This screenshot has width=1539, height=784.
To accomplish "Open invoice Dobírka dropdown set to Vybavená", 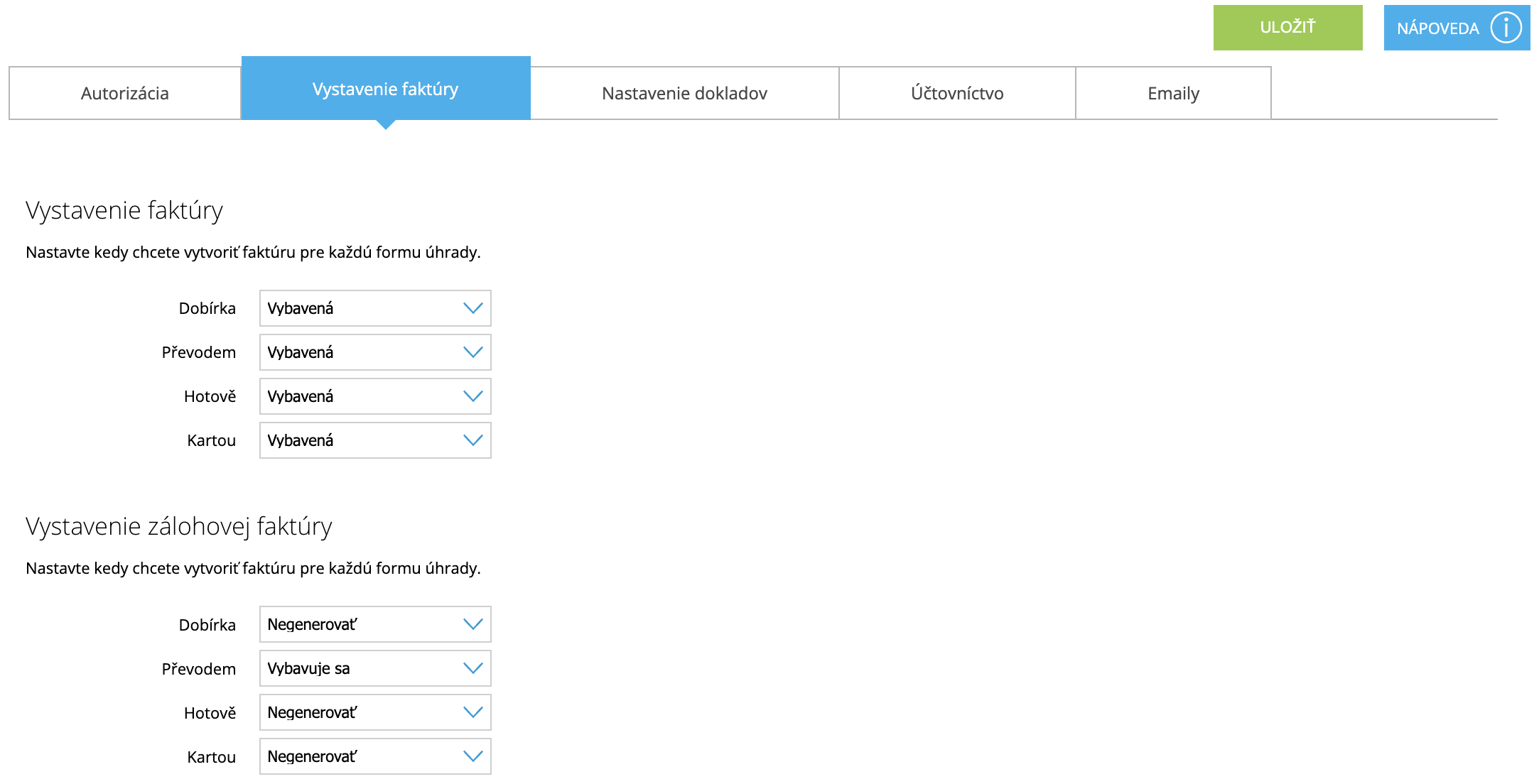I will [x=375, y=308].
